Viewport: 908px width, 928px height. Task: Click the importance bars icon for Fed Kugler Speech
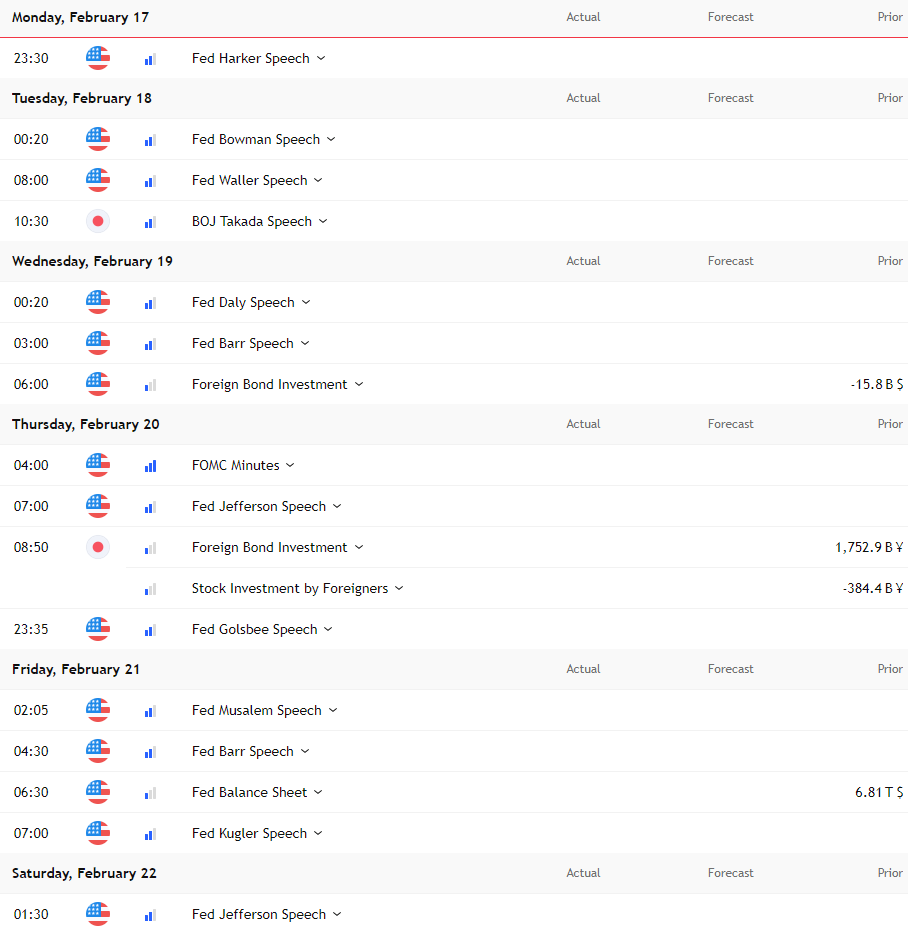pos(150,834)
